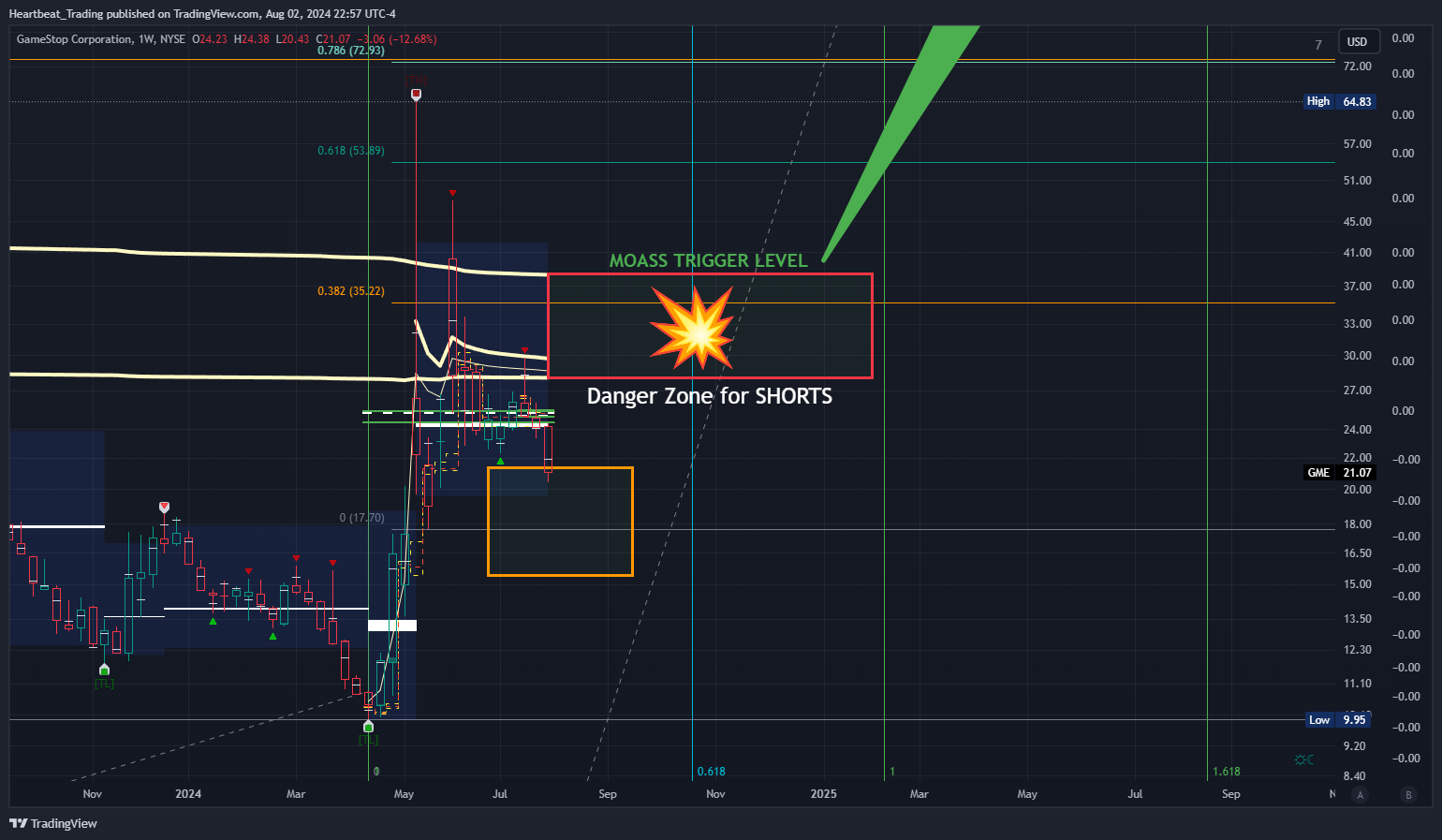Click the 8.40 price scale value

[x=1355, y=776]
